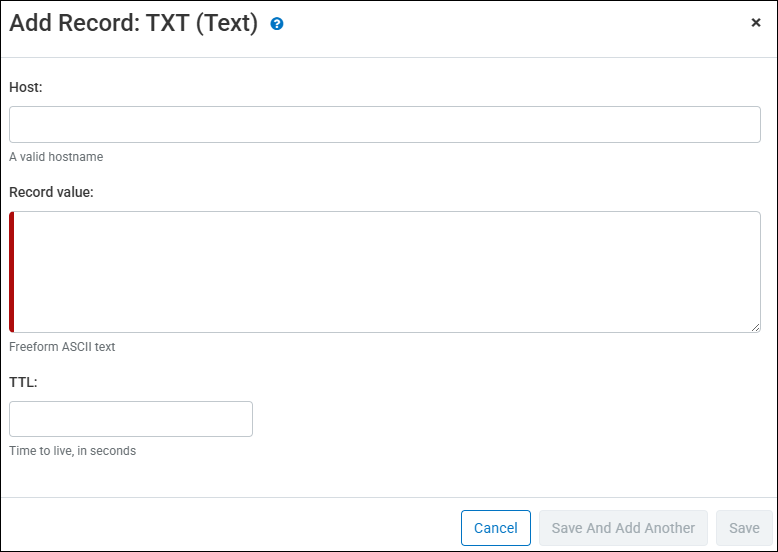Open TXT record help via the question mark
The height and width of the screenshot is (552, 778).
point(277,23)
